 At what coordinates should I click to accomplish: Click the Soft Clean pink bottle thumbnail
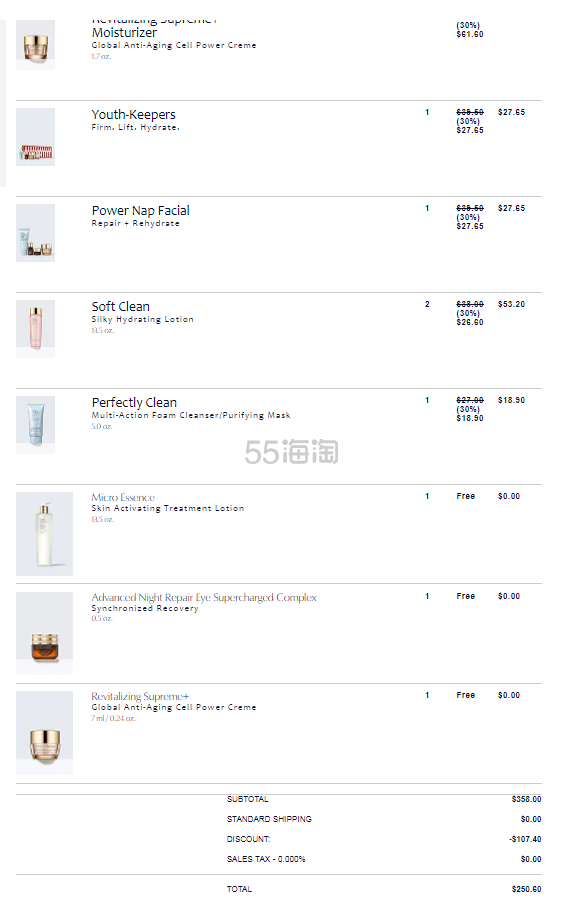coord(36,329)
